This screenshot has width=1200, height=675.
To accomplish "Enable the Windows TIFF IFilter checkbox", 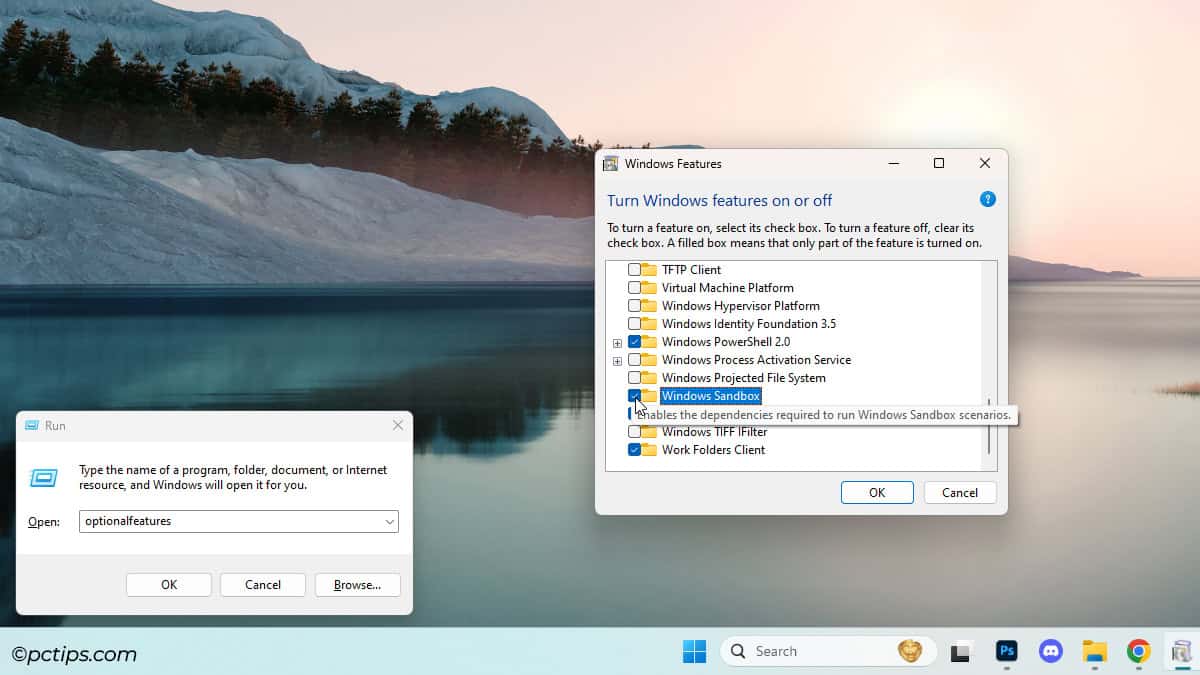I will [634, 432].
